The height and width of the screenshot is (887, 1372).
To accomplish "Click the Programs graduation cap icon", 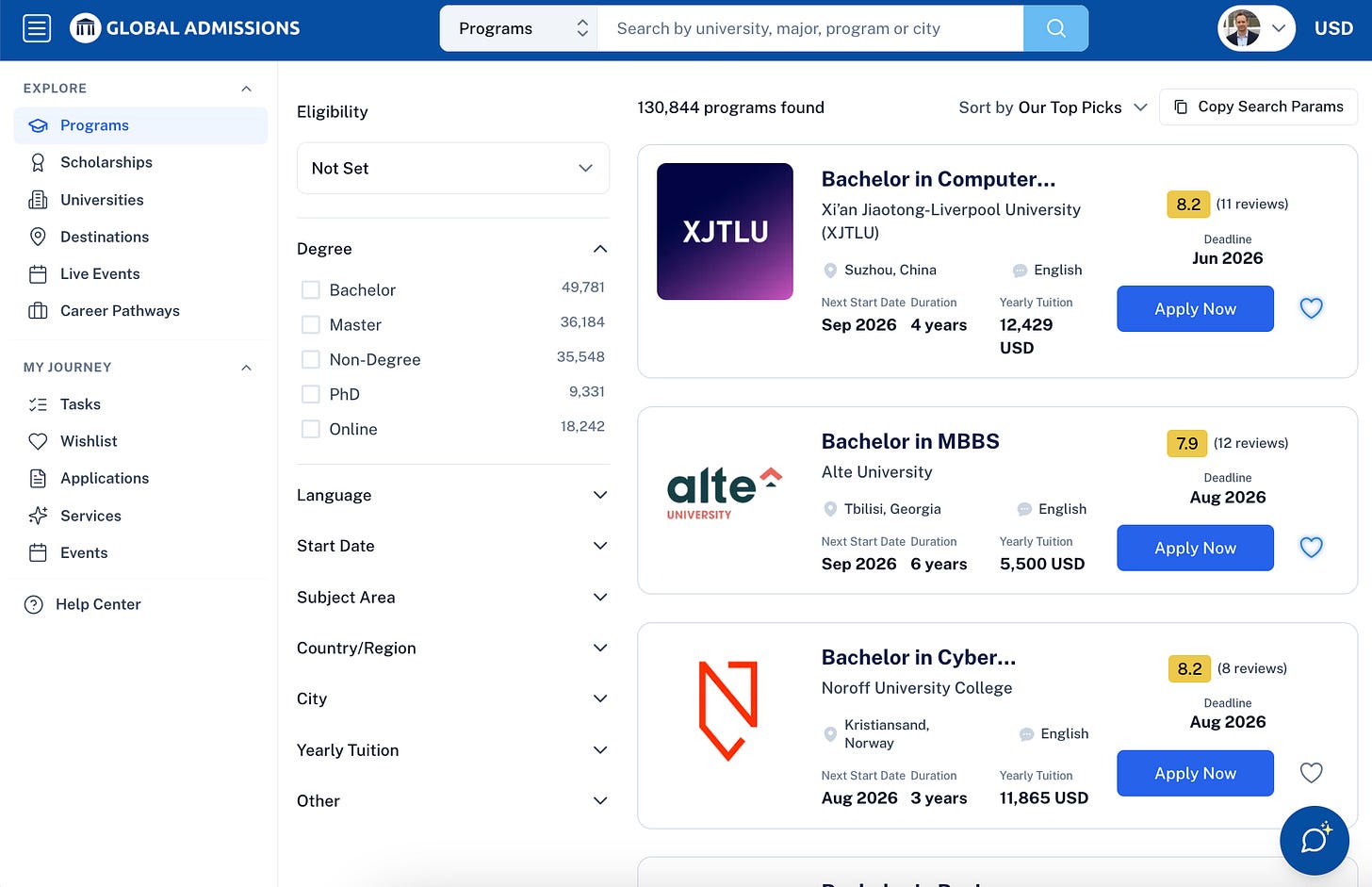I will [x=38, y=125].
